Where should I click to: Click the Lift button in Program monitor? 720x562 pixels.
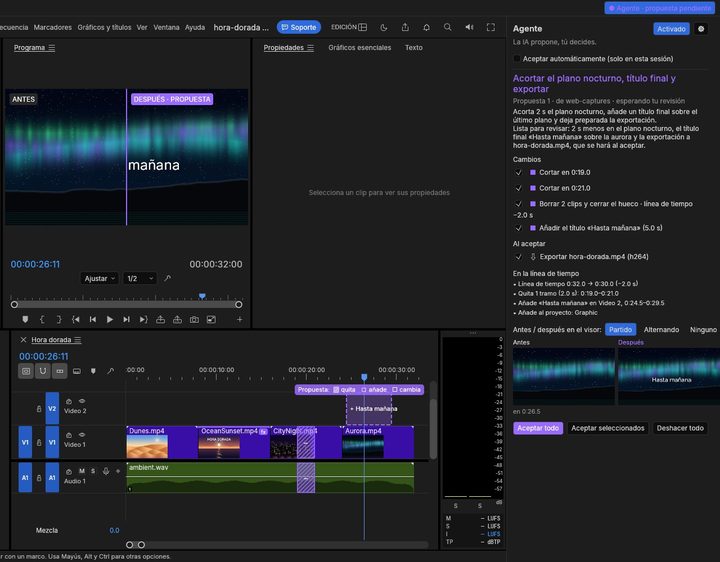(160, 320)
